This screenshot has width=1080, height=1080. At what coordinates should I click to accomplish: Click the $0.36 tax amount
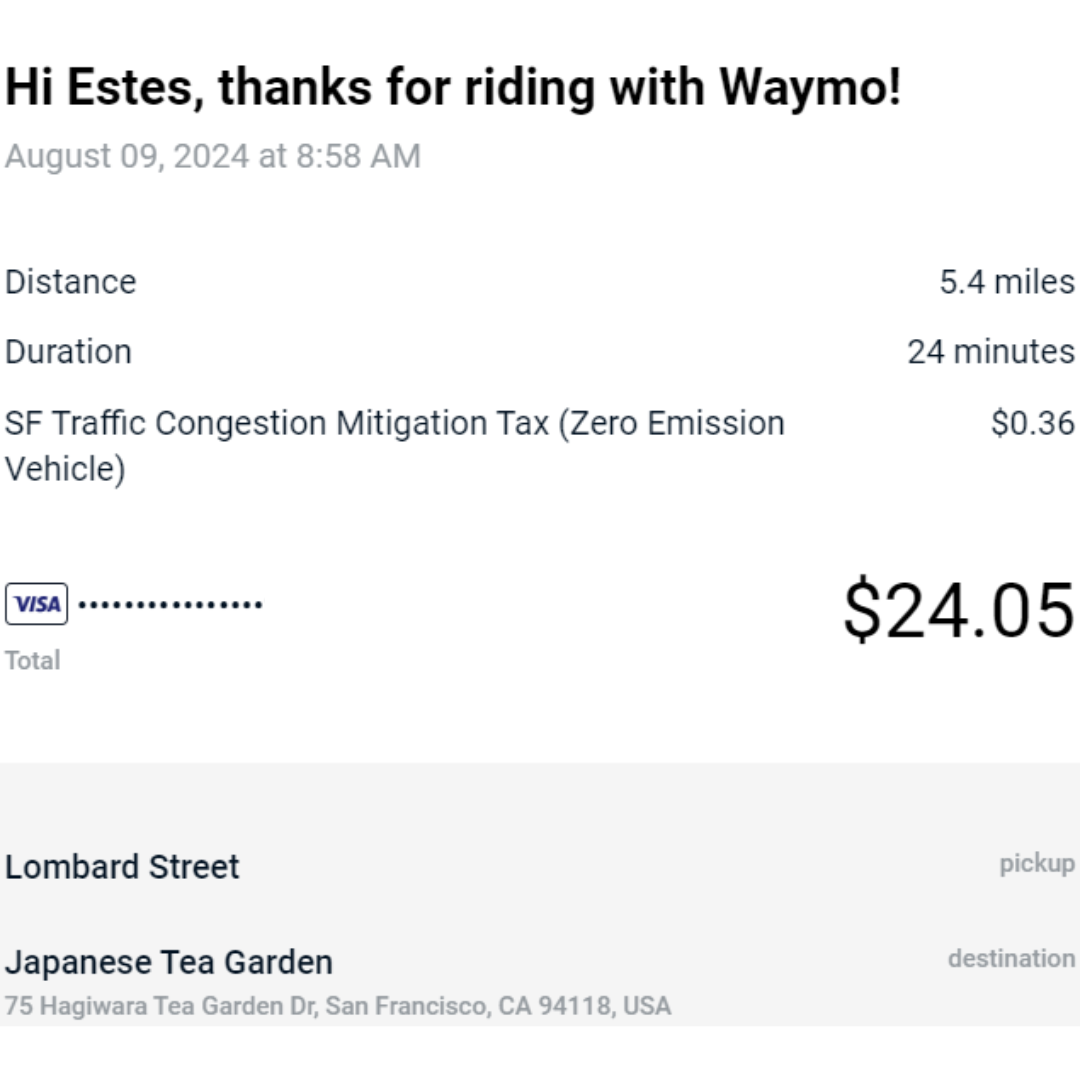click(x=1033, y=423)
